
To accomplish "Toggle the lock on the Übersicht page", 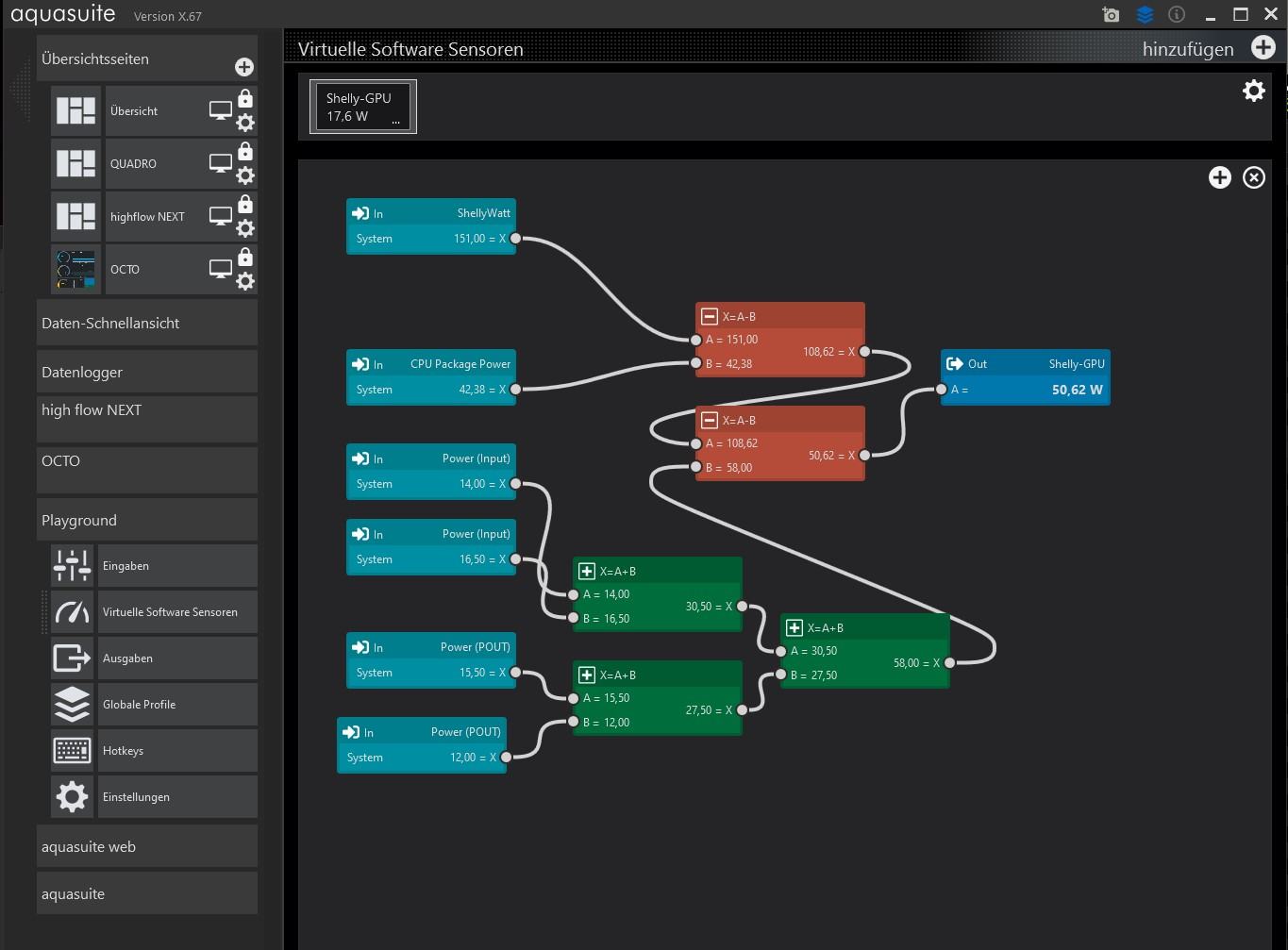I will [x=245, y=98].
